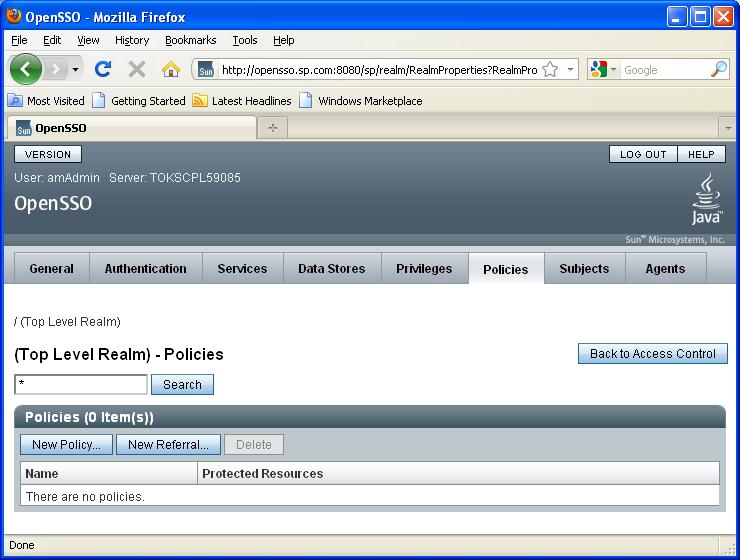Open the recent pages history dropdown arrow
The image size is (740, 560).
pos(76,70)
